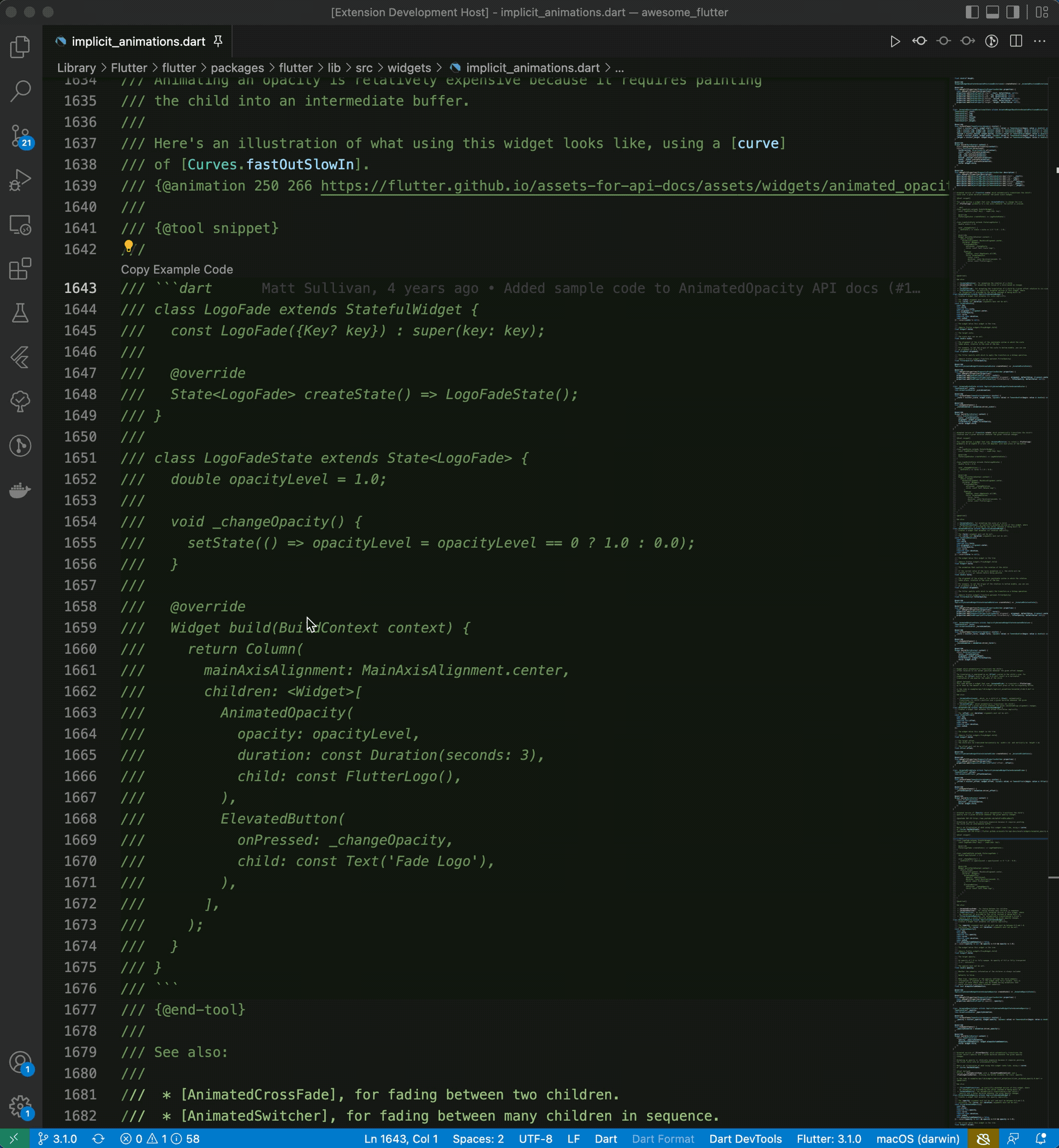Click the Copy Example Code code lens
Viewport: 1059px width, 1148px height.
tap(176, 270)
